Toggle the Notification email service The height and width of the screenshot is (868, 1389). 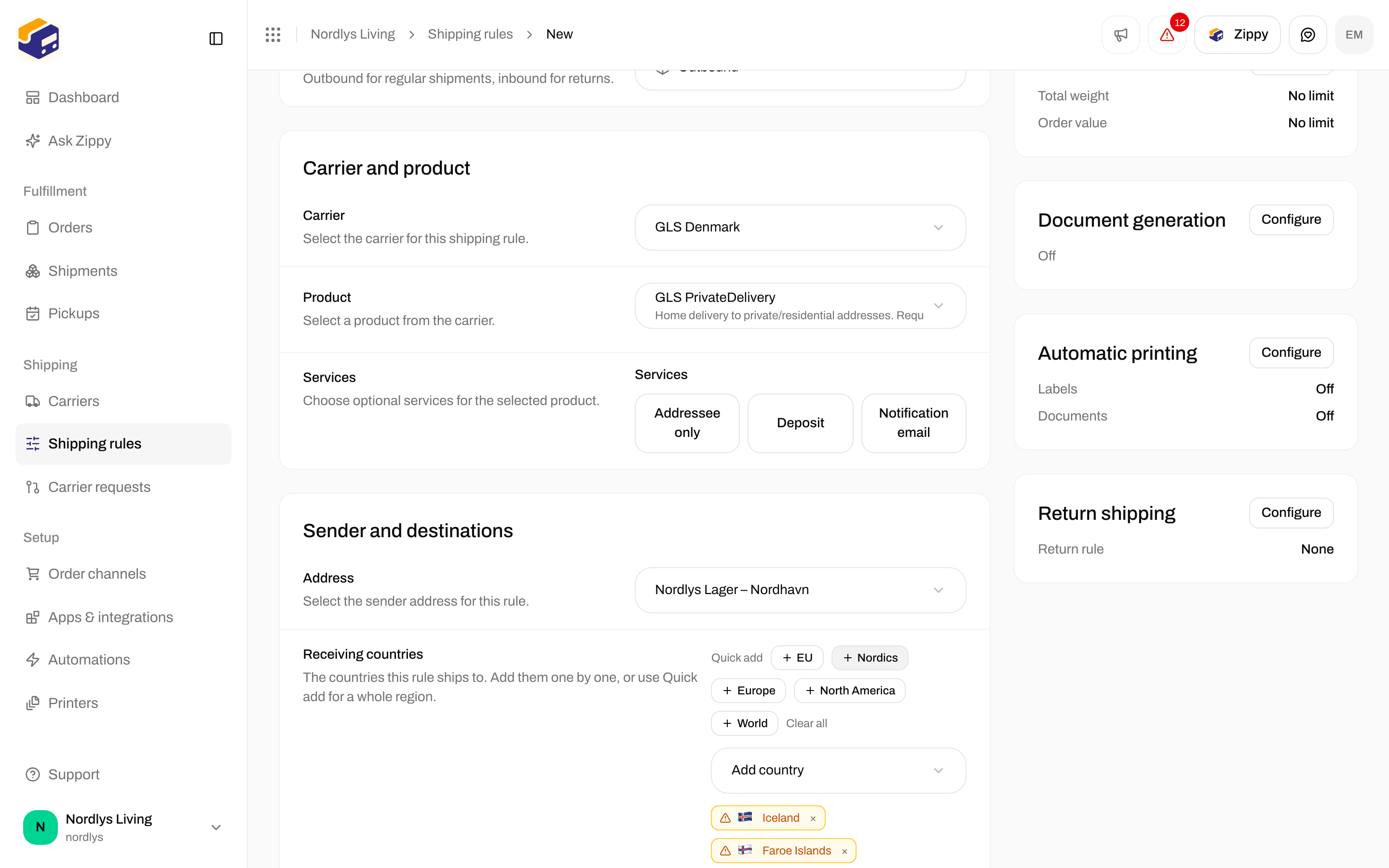click(913, 423)
